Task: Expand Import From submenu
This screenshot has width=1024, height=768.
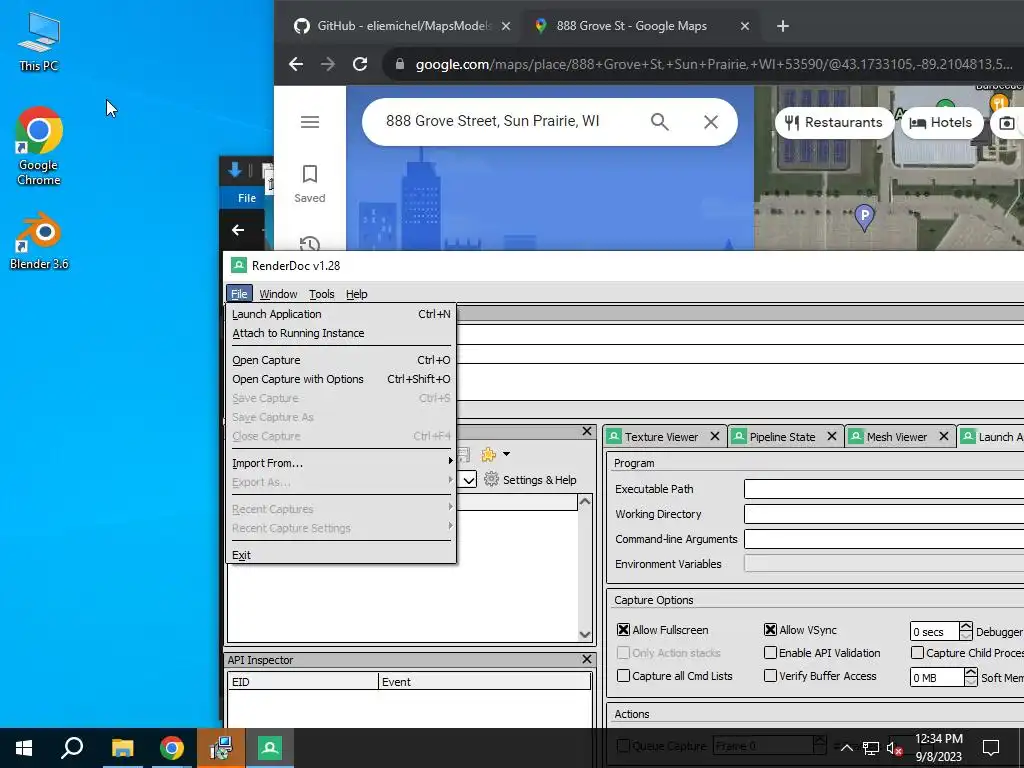Action: tap(341, 463)
